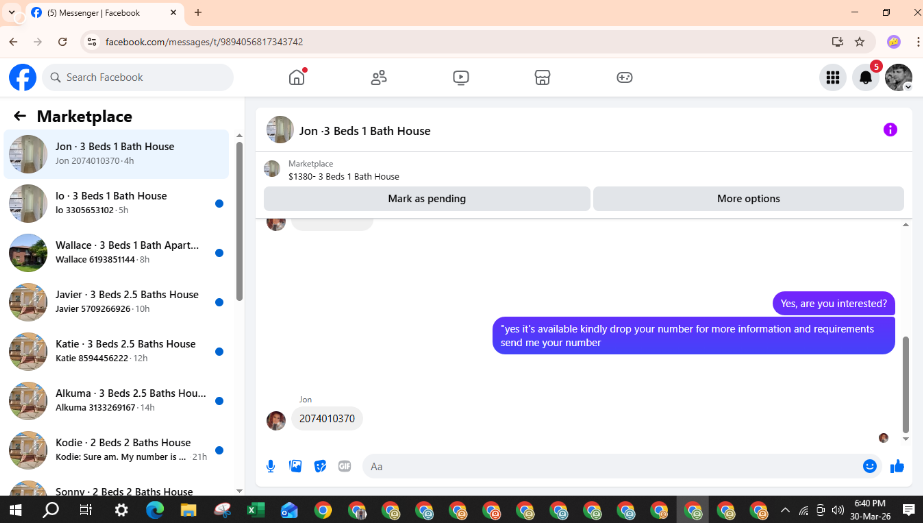The width and height of the screenshot is (923, 523).
Task: Open Excel from taskbar
Action: 255,510
